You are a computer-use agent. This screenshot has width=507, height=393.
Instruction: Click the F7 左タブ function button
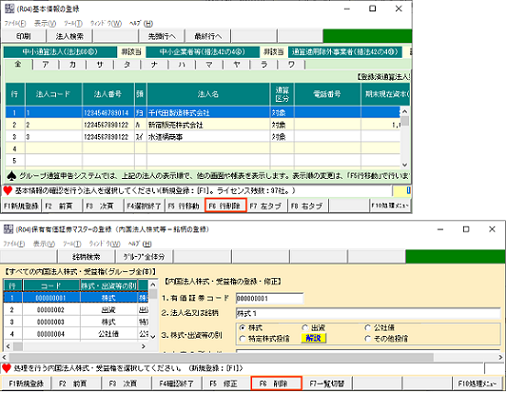266,206
